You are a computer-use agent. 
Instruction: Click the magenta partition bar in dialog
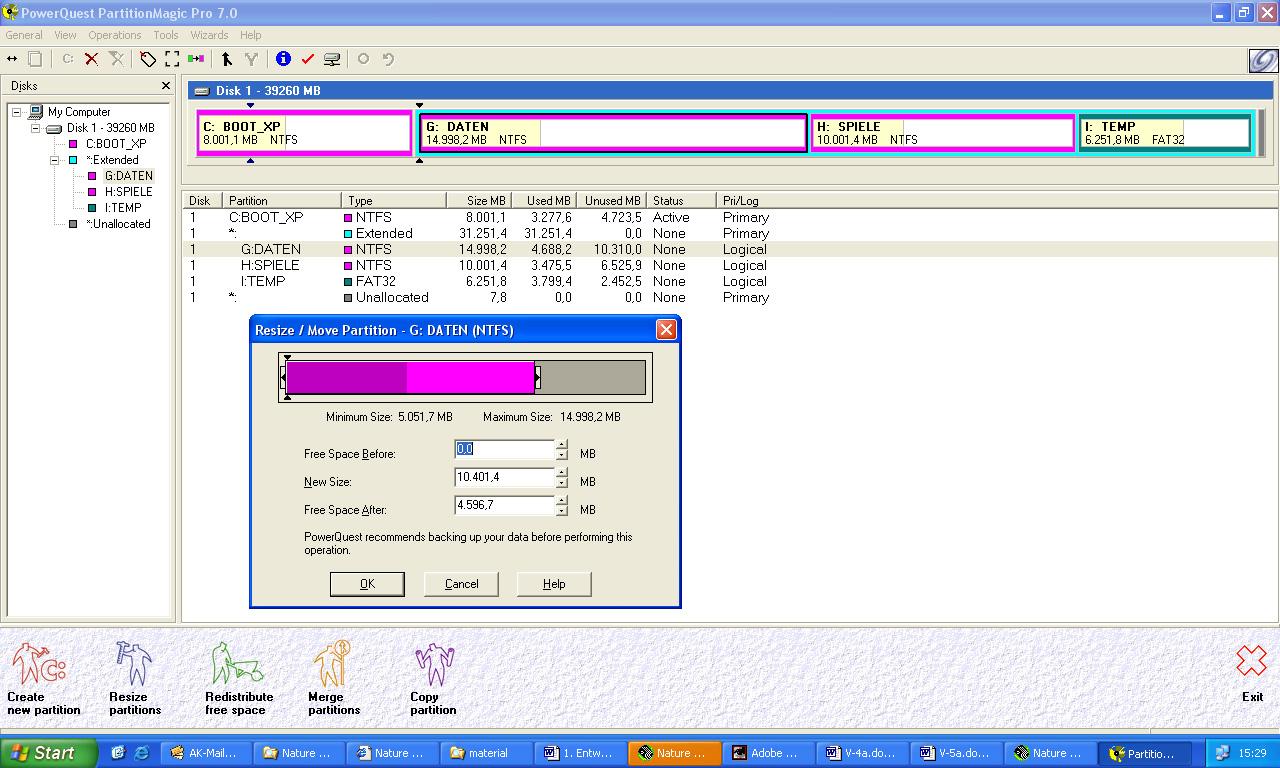(410, 377)
